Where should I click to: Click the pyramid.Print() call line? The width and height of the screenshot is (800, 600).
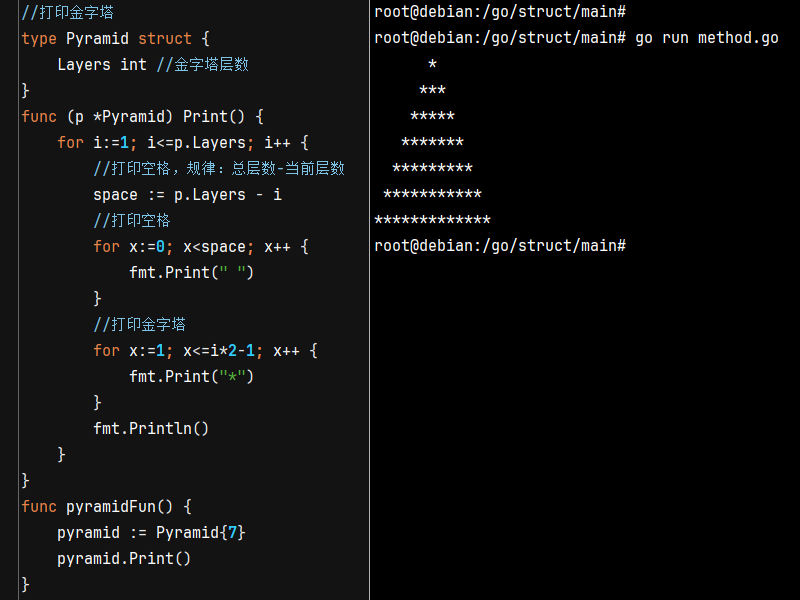coord(124,559)
